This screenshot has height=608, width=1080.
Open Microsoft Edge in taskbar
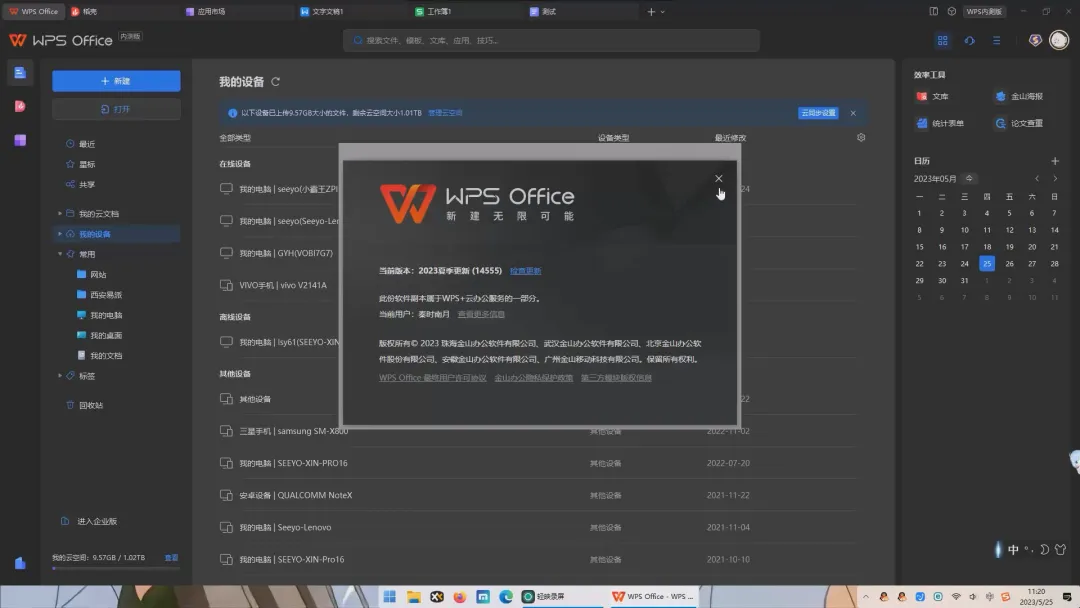coord(506,596)
